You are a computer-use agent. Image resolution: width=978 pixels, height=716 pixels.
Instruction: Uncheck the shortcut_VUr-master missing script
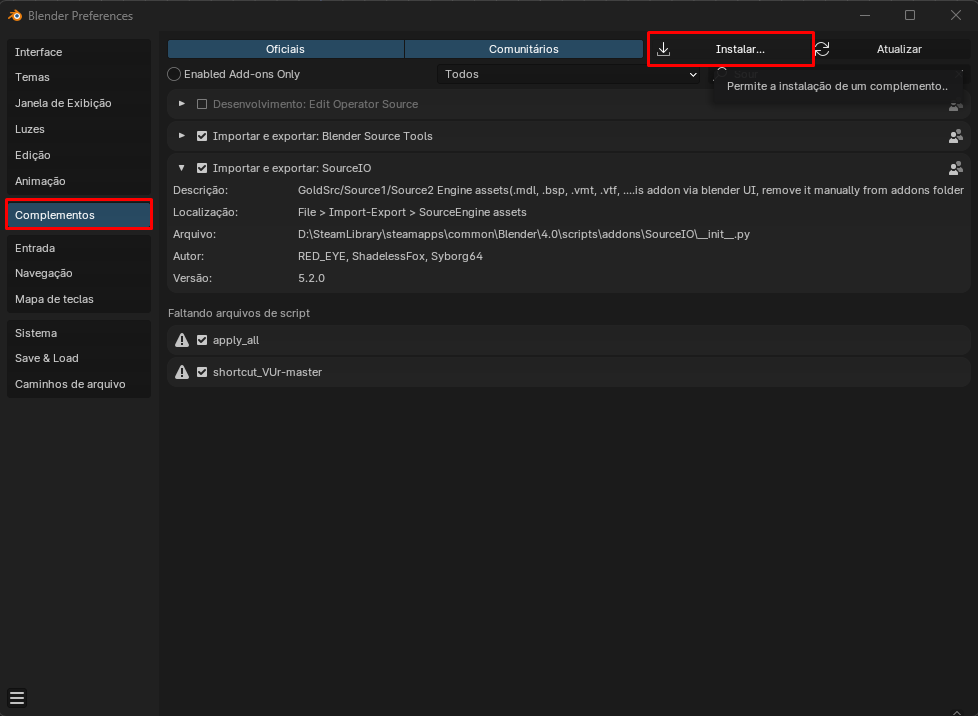202,372
